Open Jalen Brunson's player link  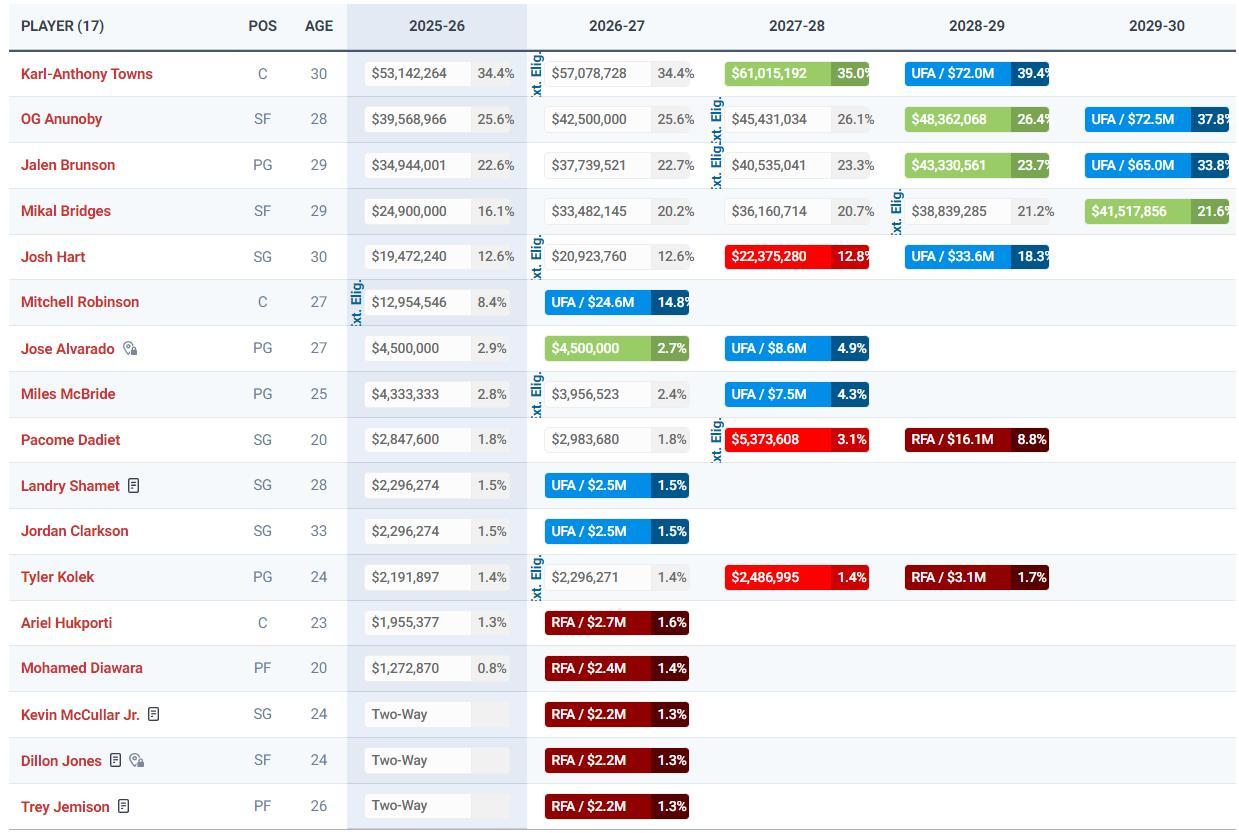point(68,165)
